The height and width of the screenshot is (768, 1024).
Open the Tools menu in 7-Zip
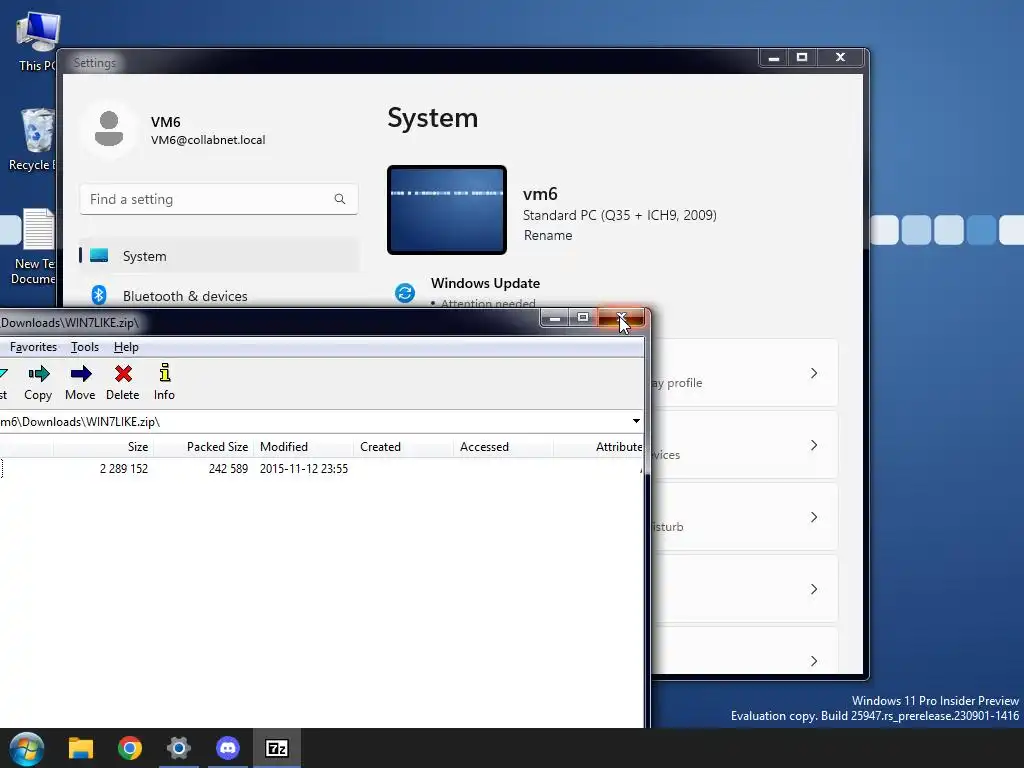click(85, 347)
